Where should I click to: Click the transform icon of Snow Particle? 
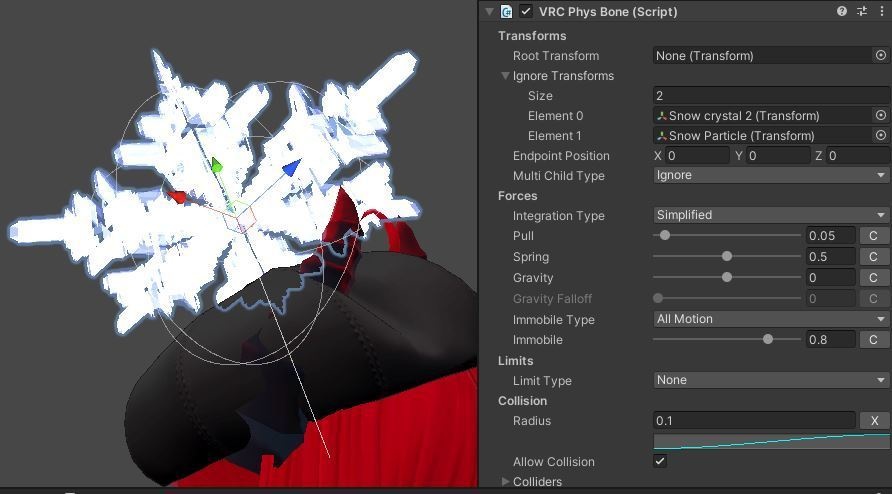662,135
